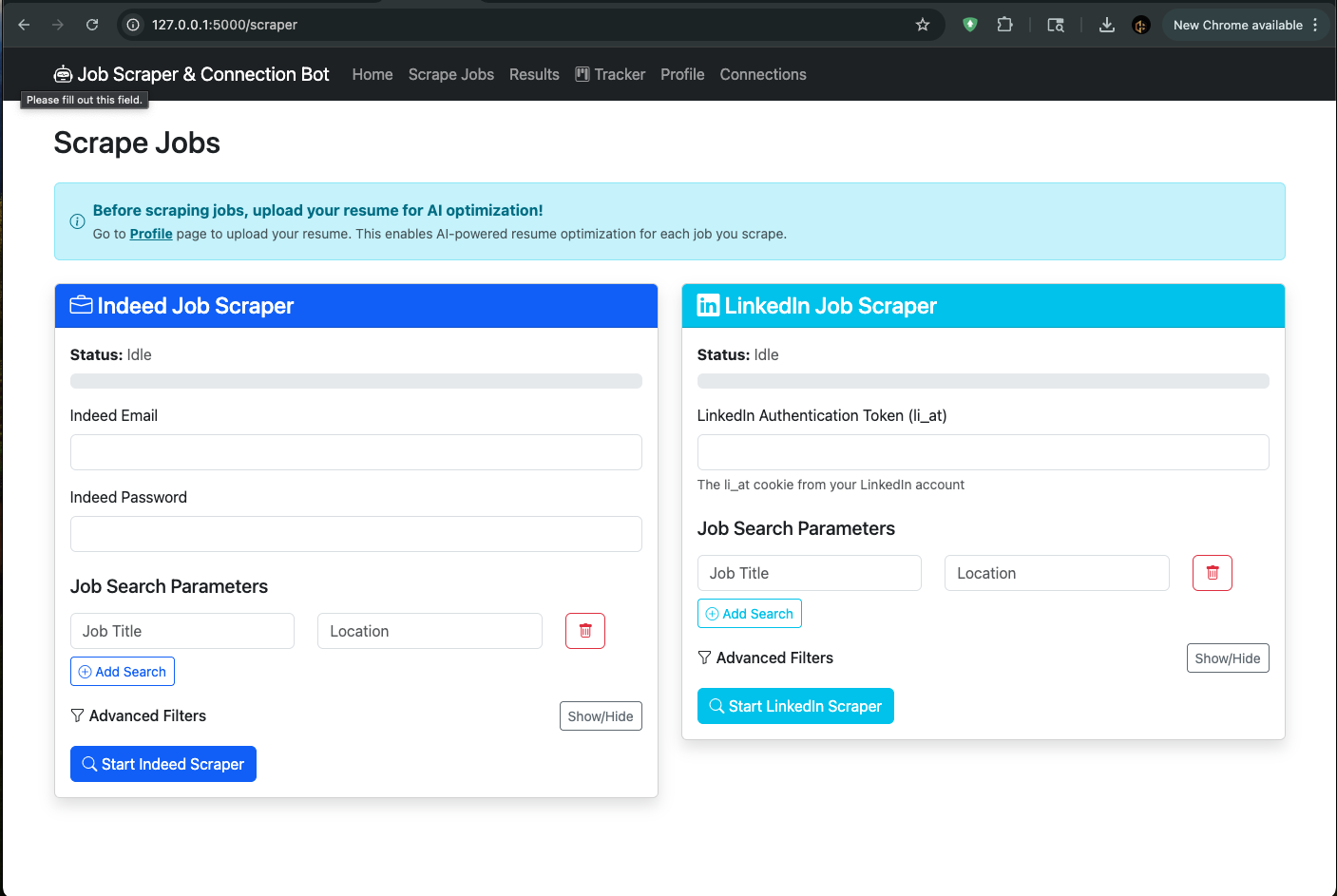
Task: Click the robot logo icon in navbar
Action: click(63, 74)
